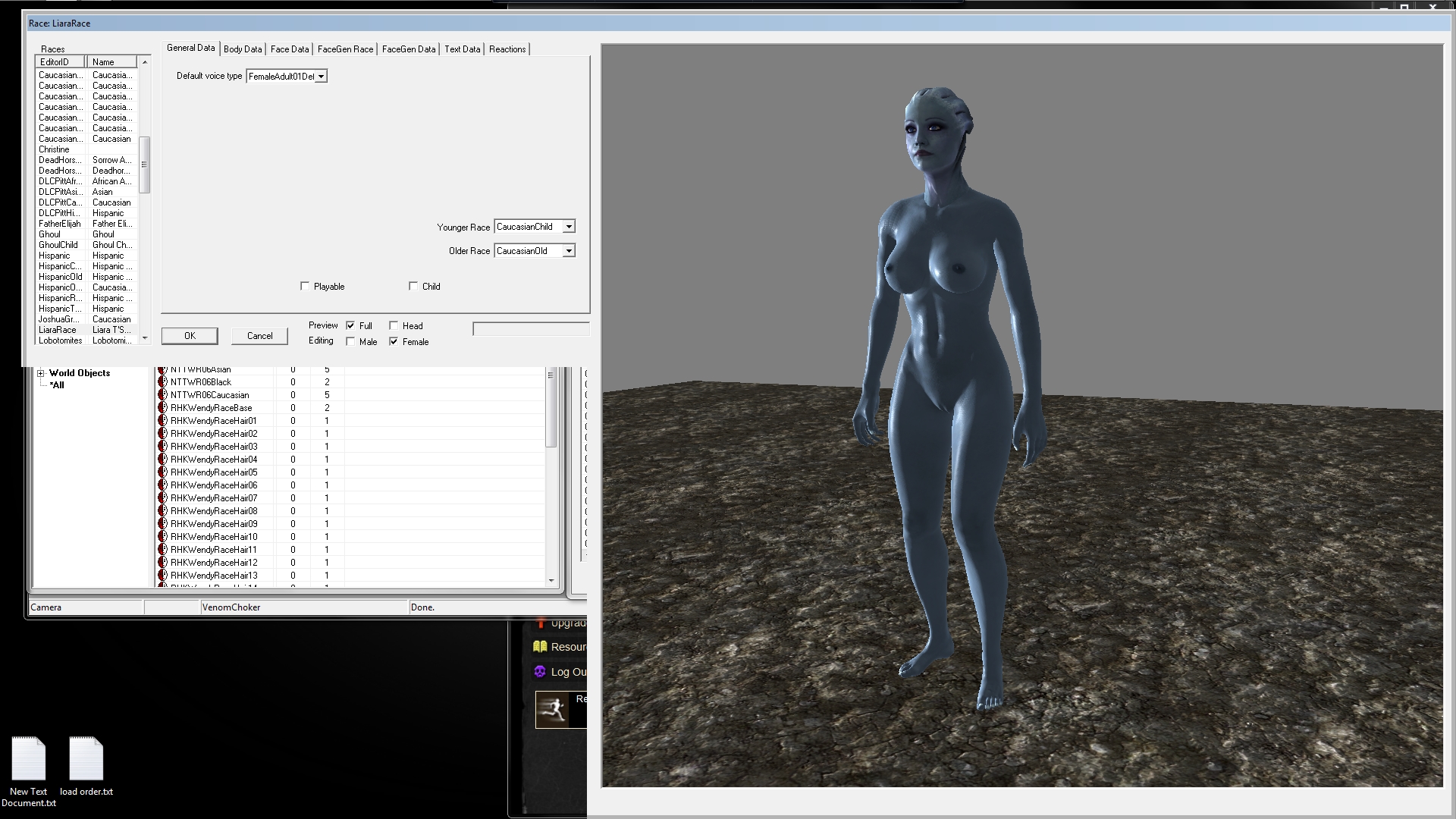Select Christine in the Races list
This screenshot has height=819, width=1456.
point(87,149)
